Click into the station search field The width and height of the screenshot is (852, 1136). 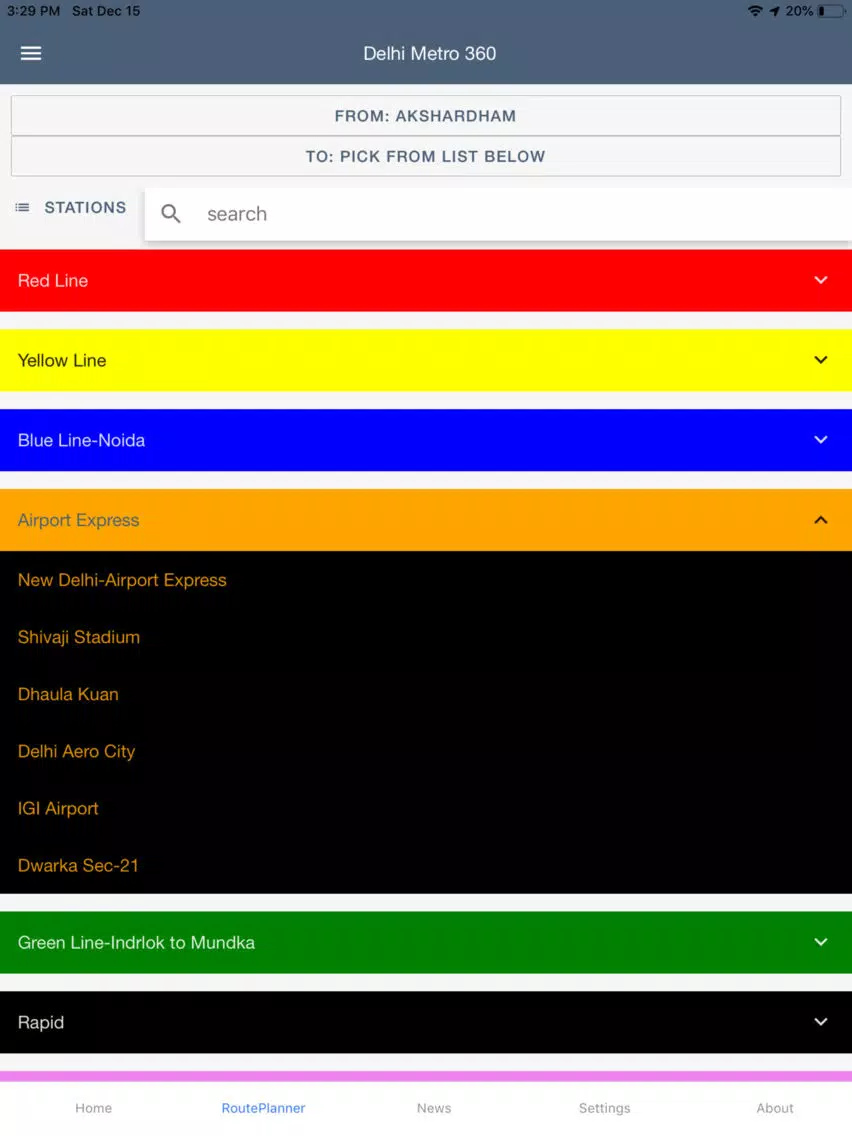[498, 214]
